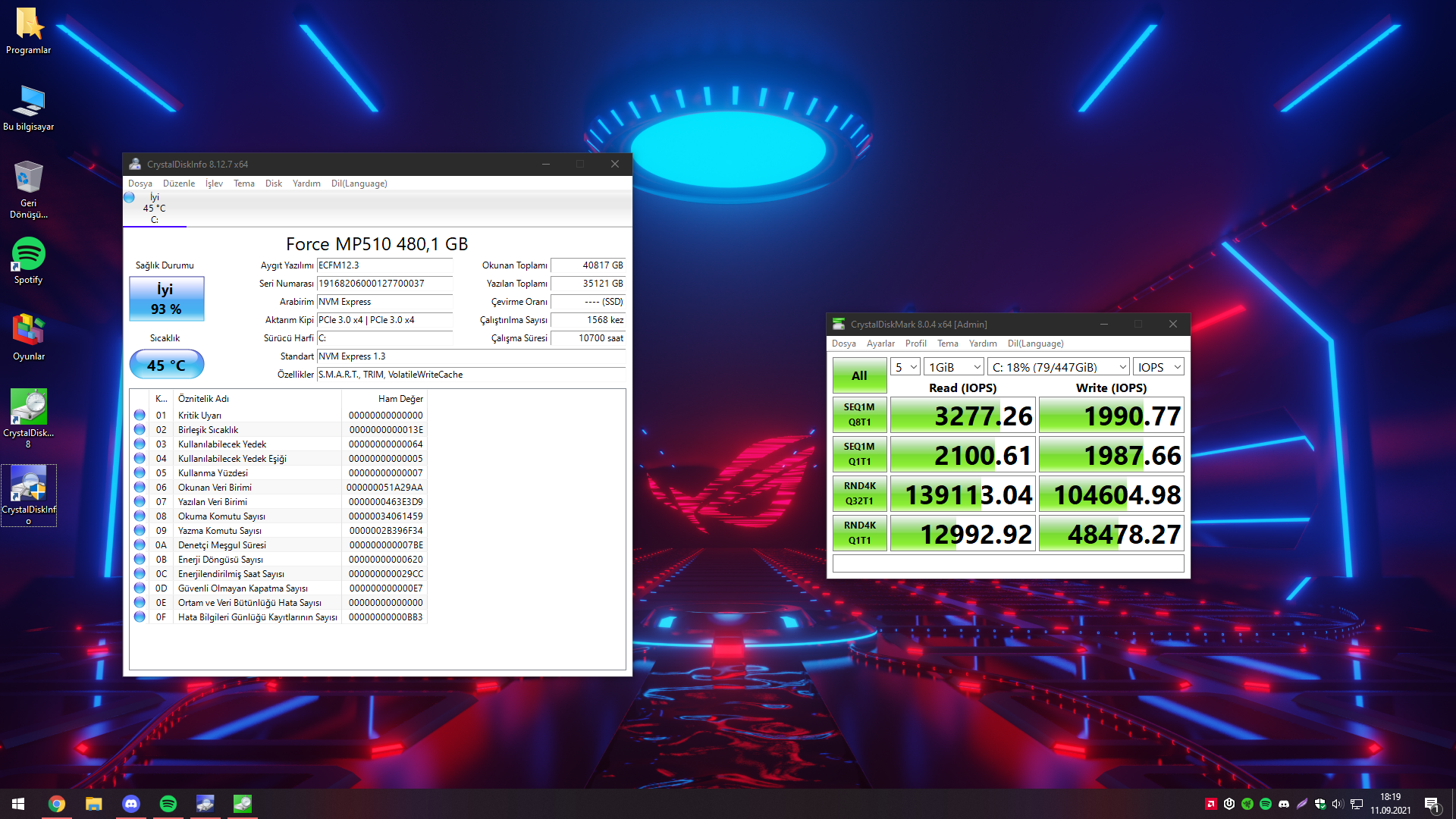
Task: Click the Spotify system tray icon
Action: pos(1266,804)
